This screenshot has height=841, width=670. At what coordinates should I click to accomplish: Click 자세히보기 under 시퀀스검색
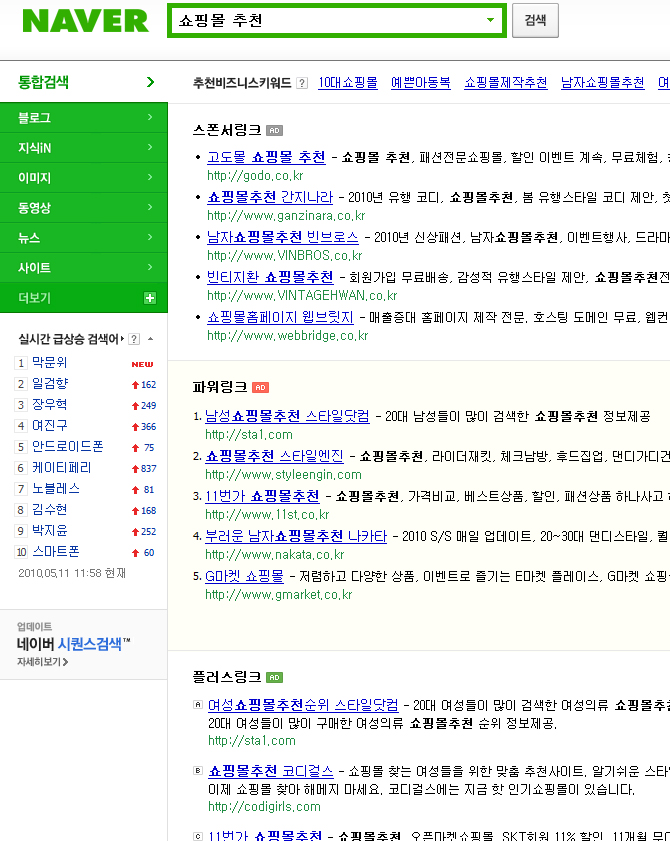click(x=42, y=662)
